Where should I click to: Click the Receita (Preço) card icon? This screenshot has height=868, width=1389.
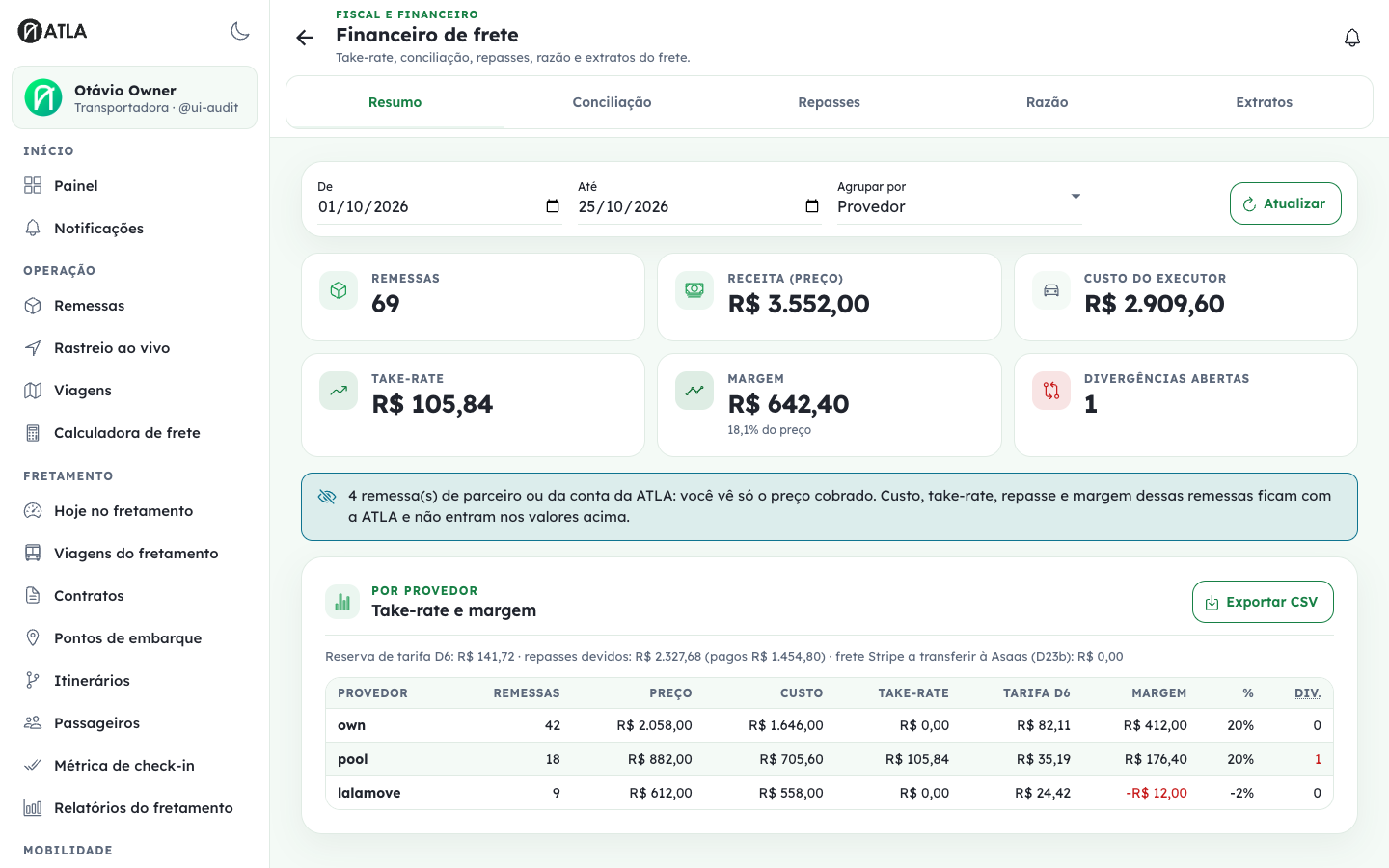tap(694, 290)
